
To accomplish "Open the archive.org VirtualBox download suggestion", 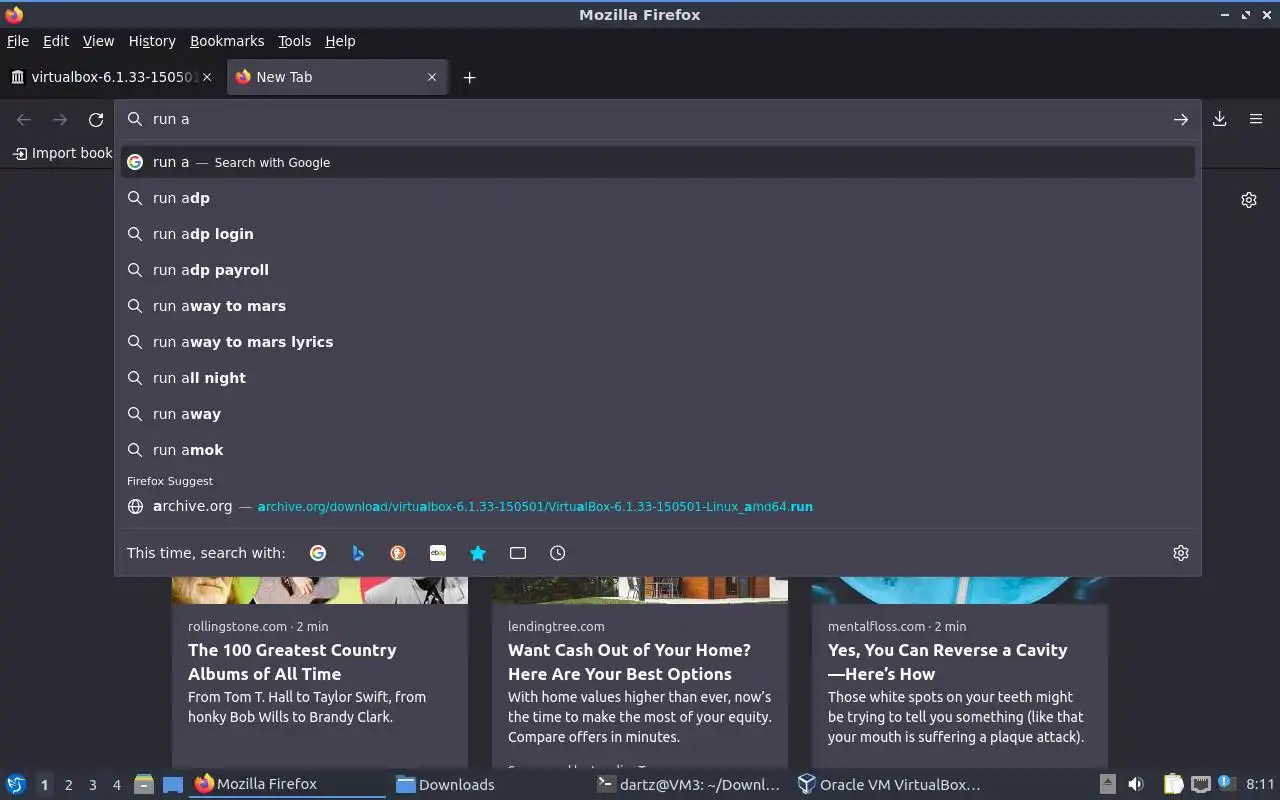I will point(658,506).
